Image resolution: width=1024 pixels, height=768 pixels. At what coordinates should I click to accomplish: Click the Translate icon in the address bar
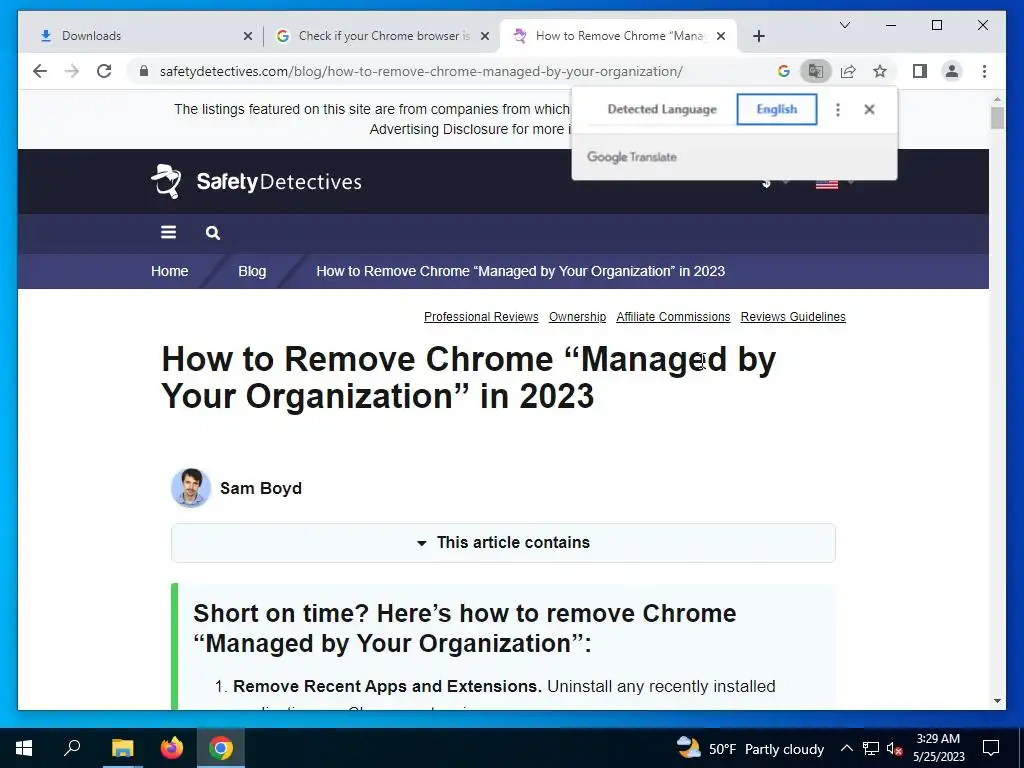(816, 71)
